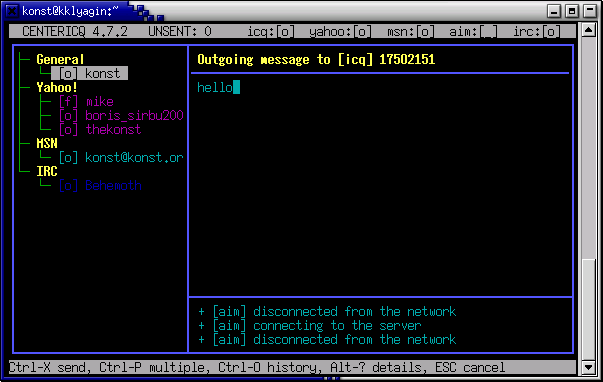
Task: Click the scrollbar down arrow
Action: coord(589,367)
